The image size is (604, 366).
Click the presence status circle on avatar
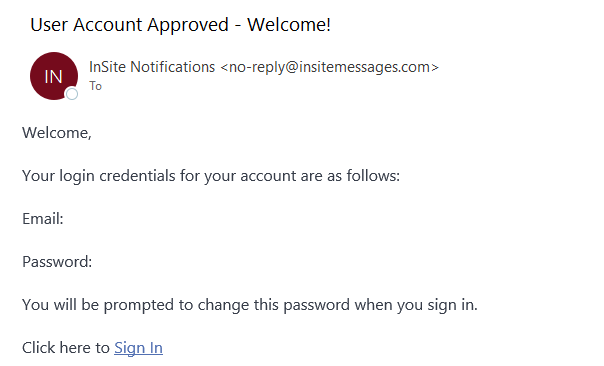[72, 94]
